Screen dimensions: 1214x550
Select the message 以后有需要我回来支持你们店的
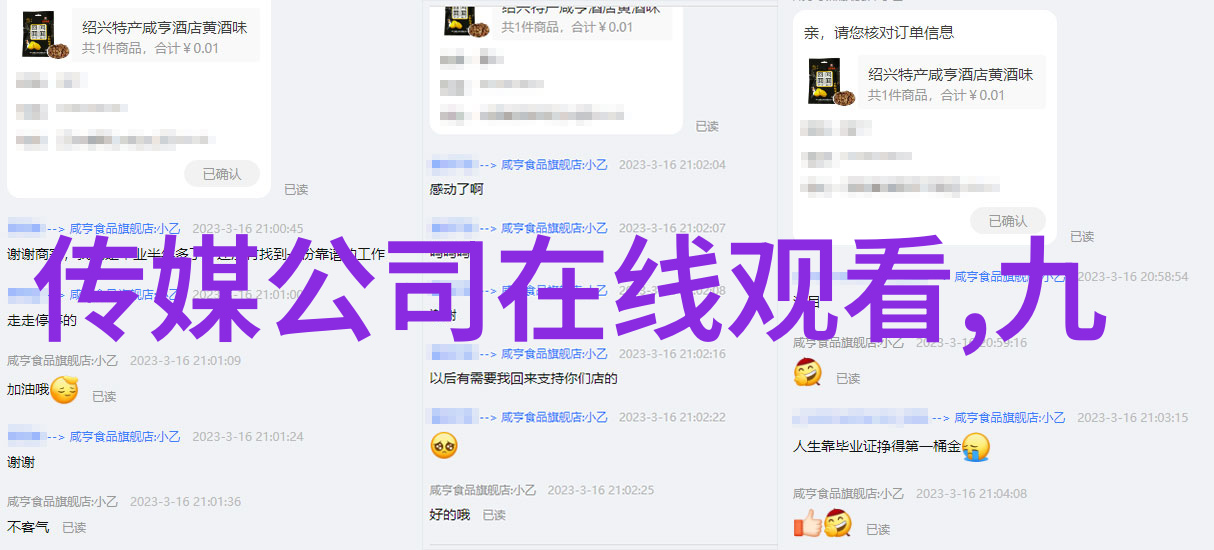[523, 379]
